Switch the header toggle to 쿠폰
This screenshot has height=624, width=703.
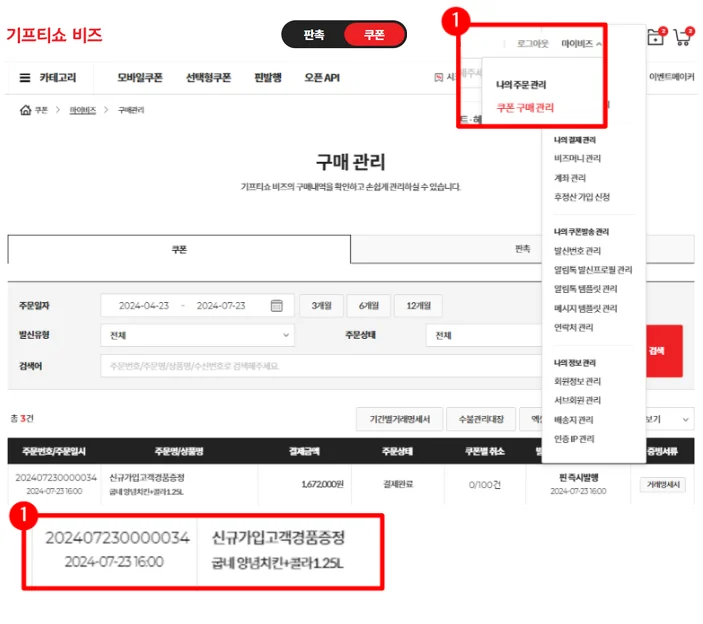374,35
